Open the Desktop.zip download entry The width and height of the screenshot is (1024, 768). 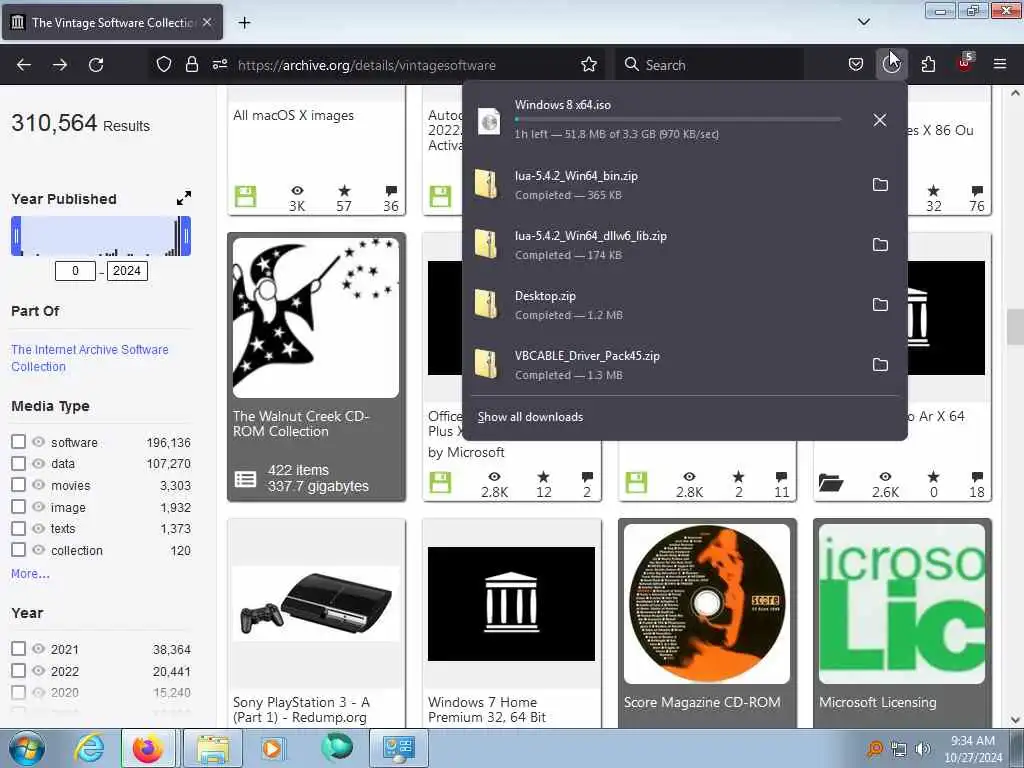[662, 305]
